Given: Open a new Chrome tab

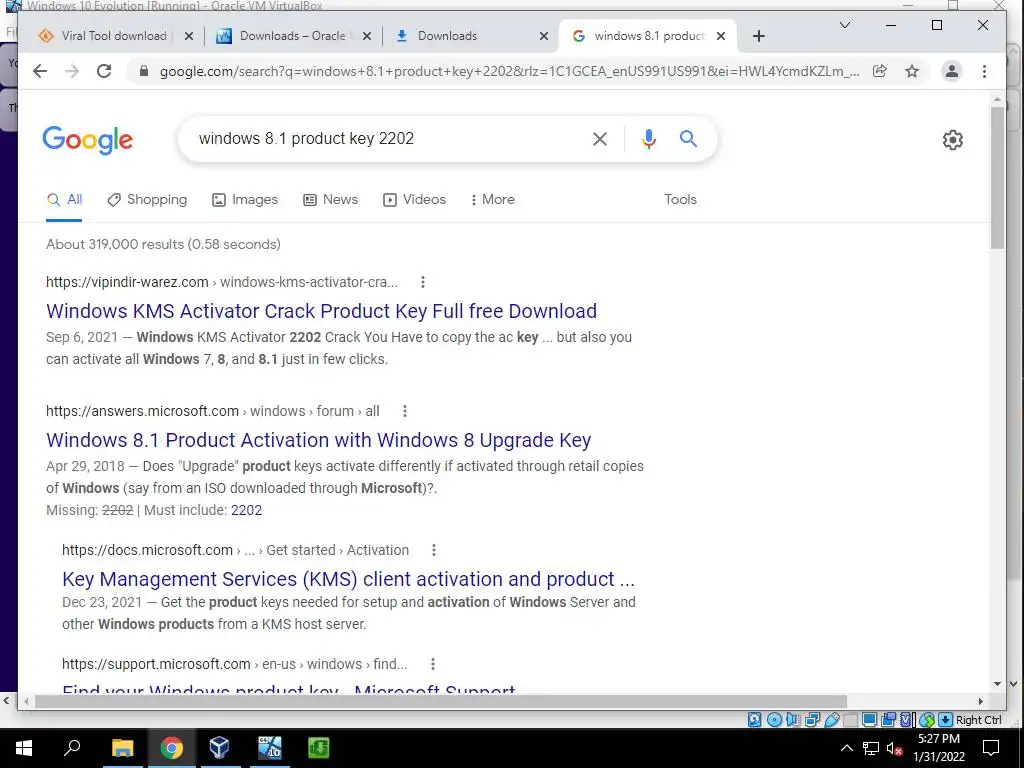Looking at the screenshot, I should click(758, 36).
